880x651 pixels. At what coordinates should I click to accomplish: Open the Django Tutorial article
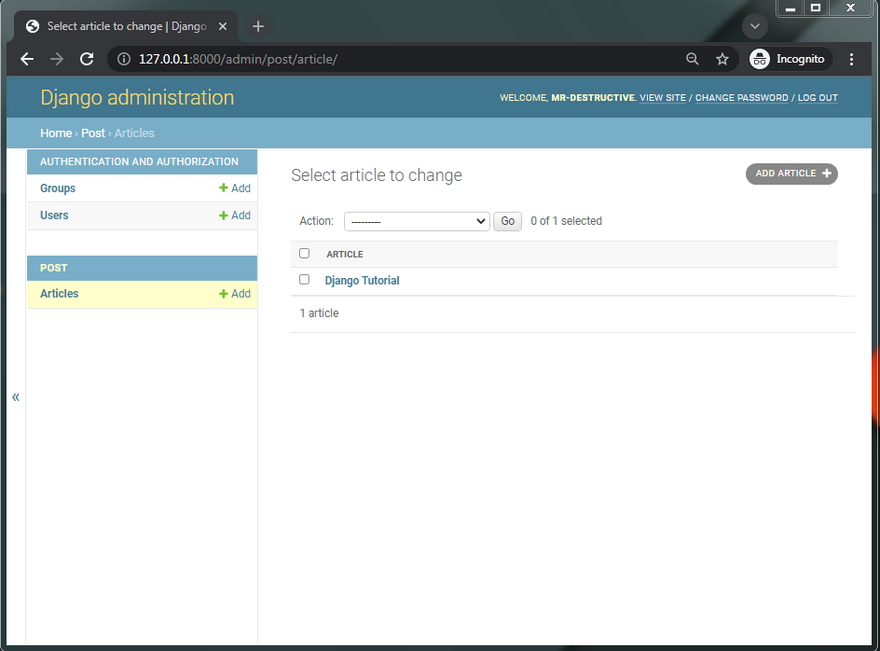click(362, 281)
